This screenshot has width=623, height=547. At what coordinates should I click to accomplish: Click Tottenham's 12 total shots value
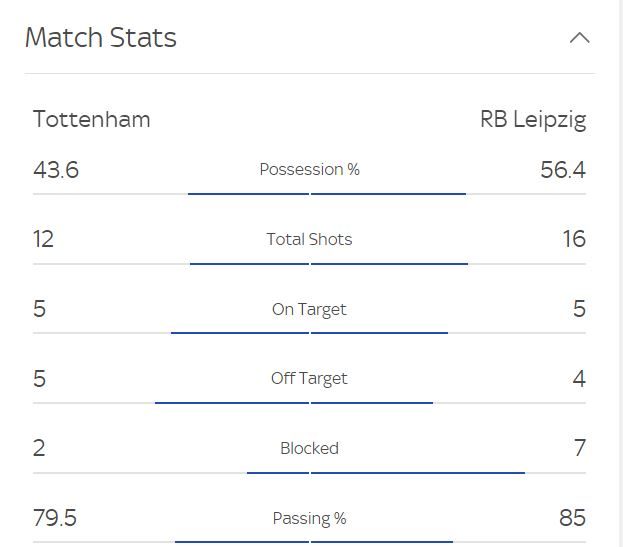click(x=43, y=239)
